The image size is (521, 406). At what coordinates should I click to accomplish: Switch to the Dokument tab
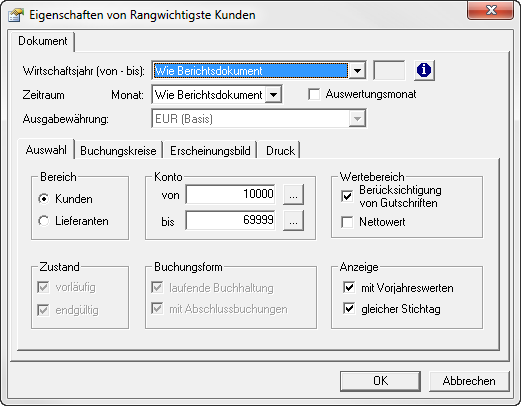coord(43,41)
